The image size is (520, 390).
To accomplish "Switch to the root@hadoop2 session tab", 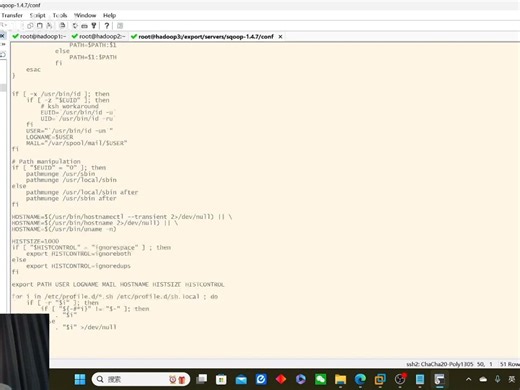I will 99,36.
